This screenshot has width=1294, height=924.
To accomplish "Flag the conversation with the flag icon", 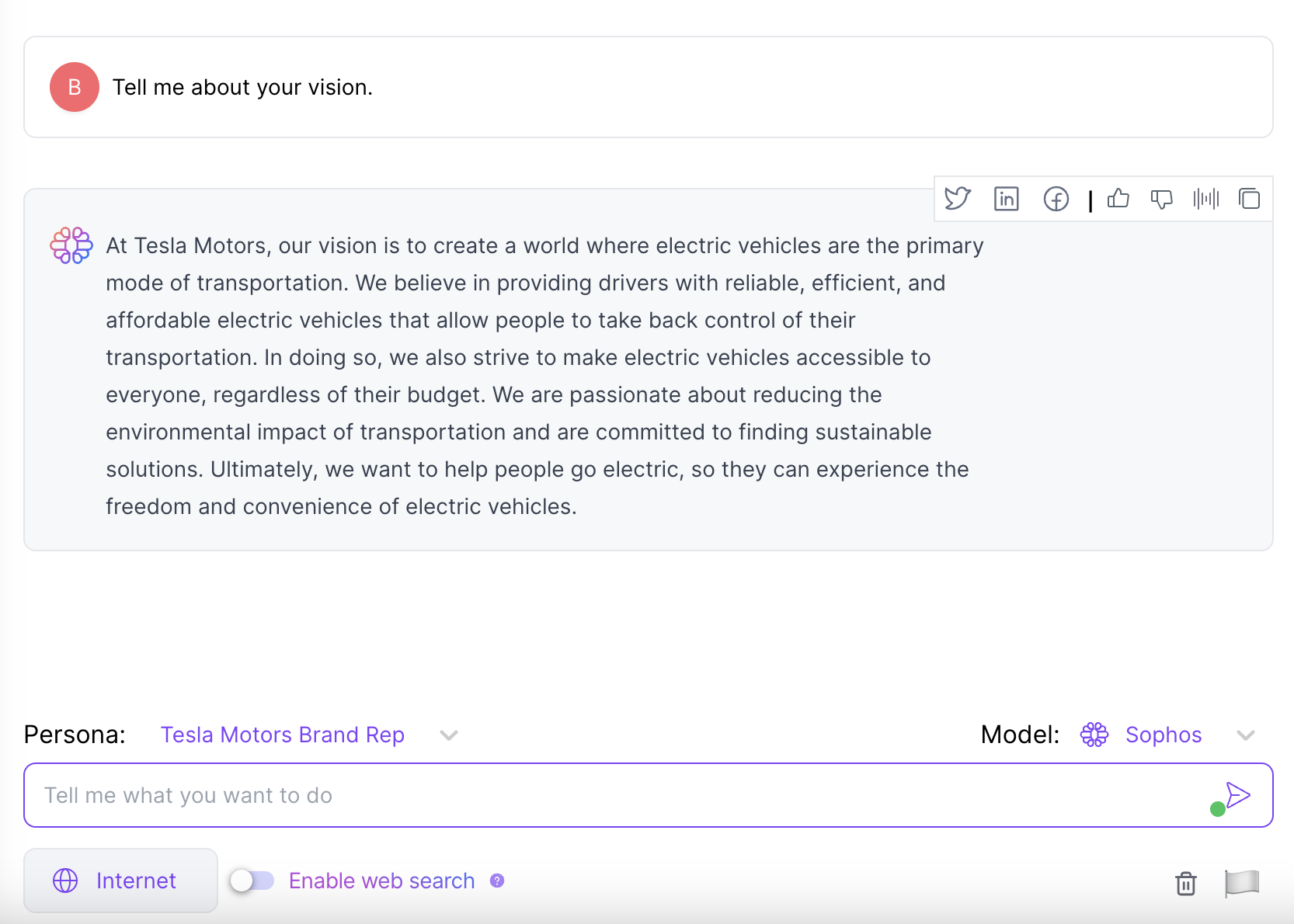I will [1242, 883].
